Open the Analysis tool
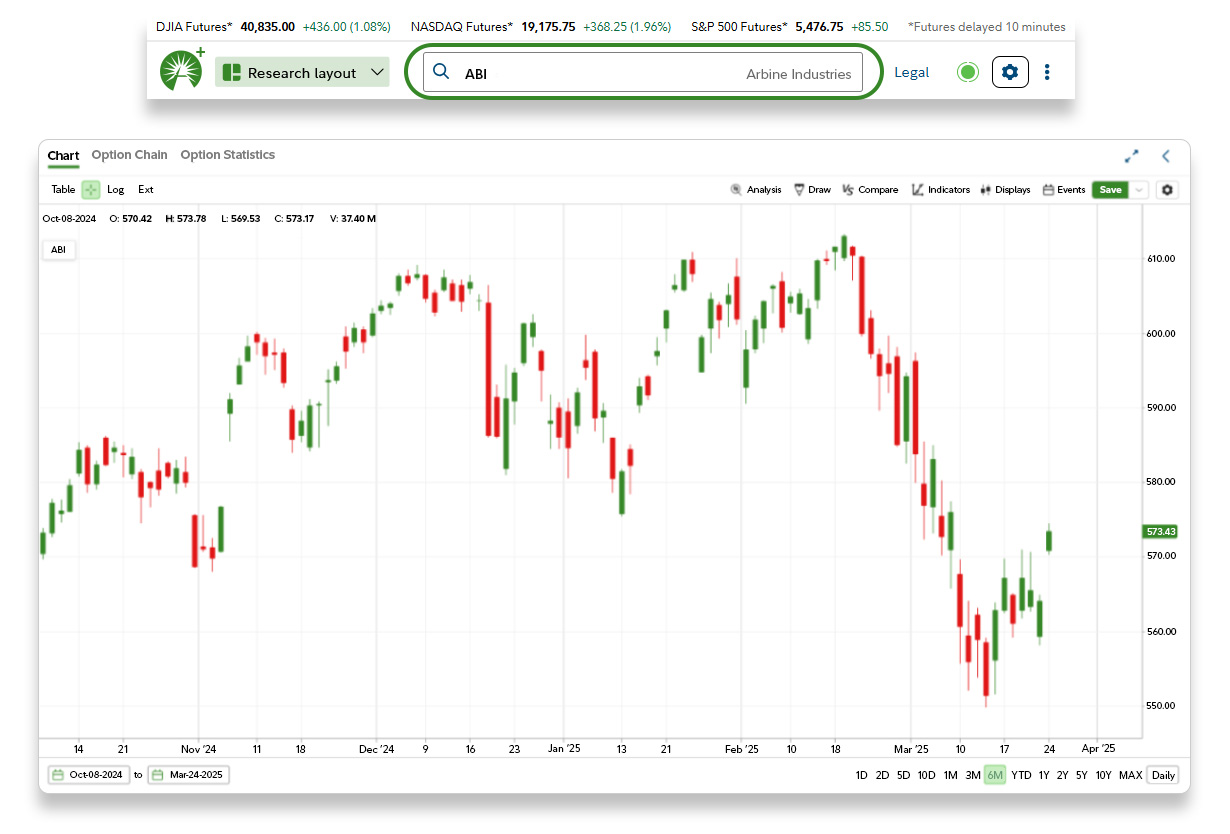This screenshot has width=1230, height=834. tap(756, 190)
